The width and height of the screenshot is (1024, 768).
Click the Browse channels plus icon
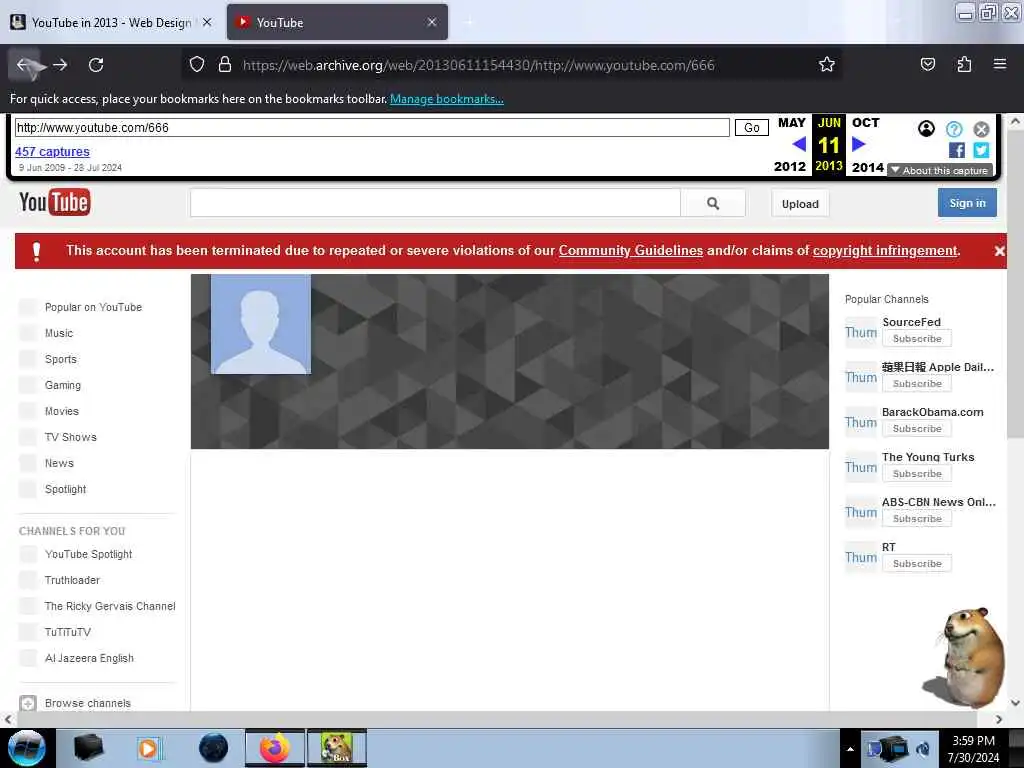(x=27, y=703)
